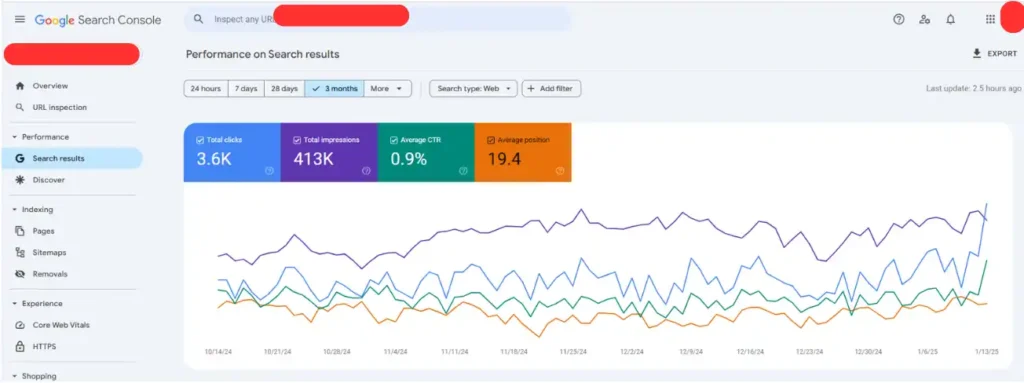The width and height of the screenshot is (1024, 383).
Task: Click the Average position help icon
Action: tap(560, 171)
